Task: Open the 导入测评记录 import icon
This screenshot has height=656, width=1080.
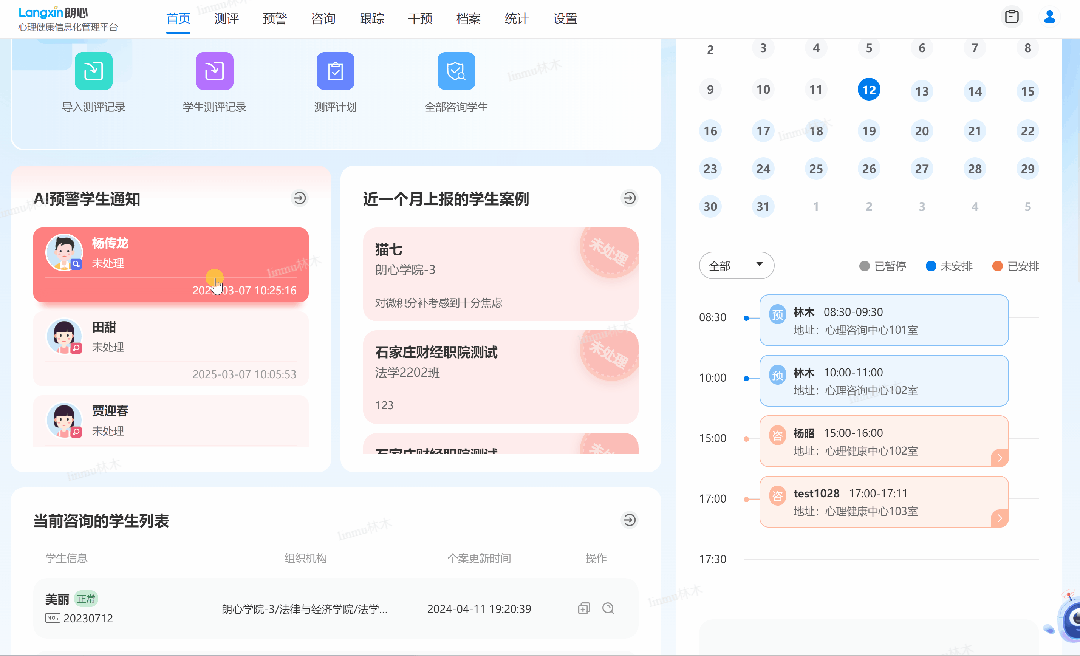Action: click(x=93, y=71)
